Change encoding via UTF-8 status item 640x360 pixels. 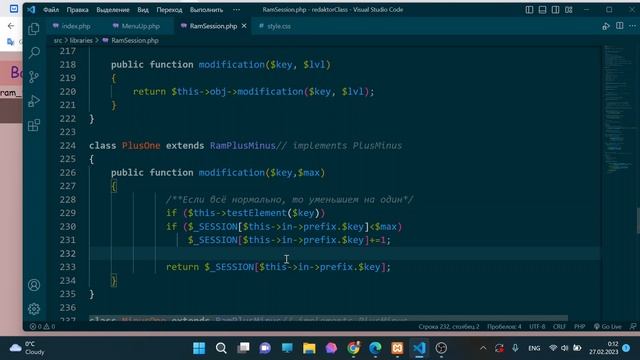[537, 327]
